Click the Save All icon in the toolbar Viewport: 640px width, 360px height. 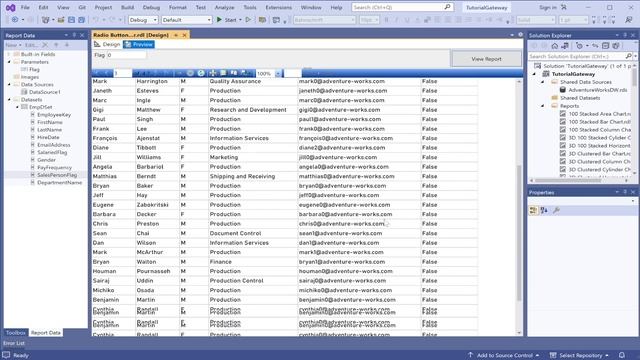pos(81,20)
